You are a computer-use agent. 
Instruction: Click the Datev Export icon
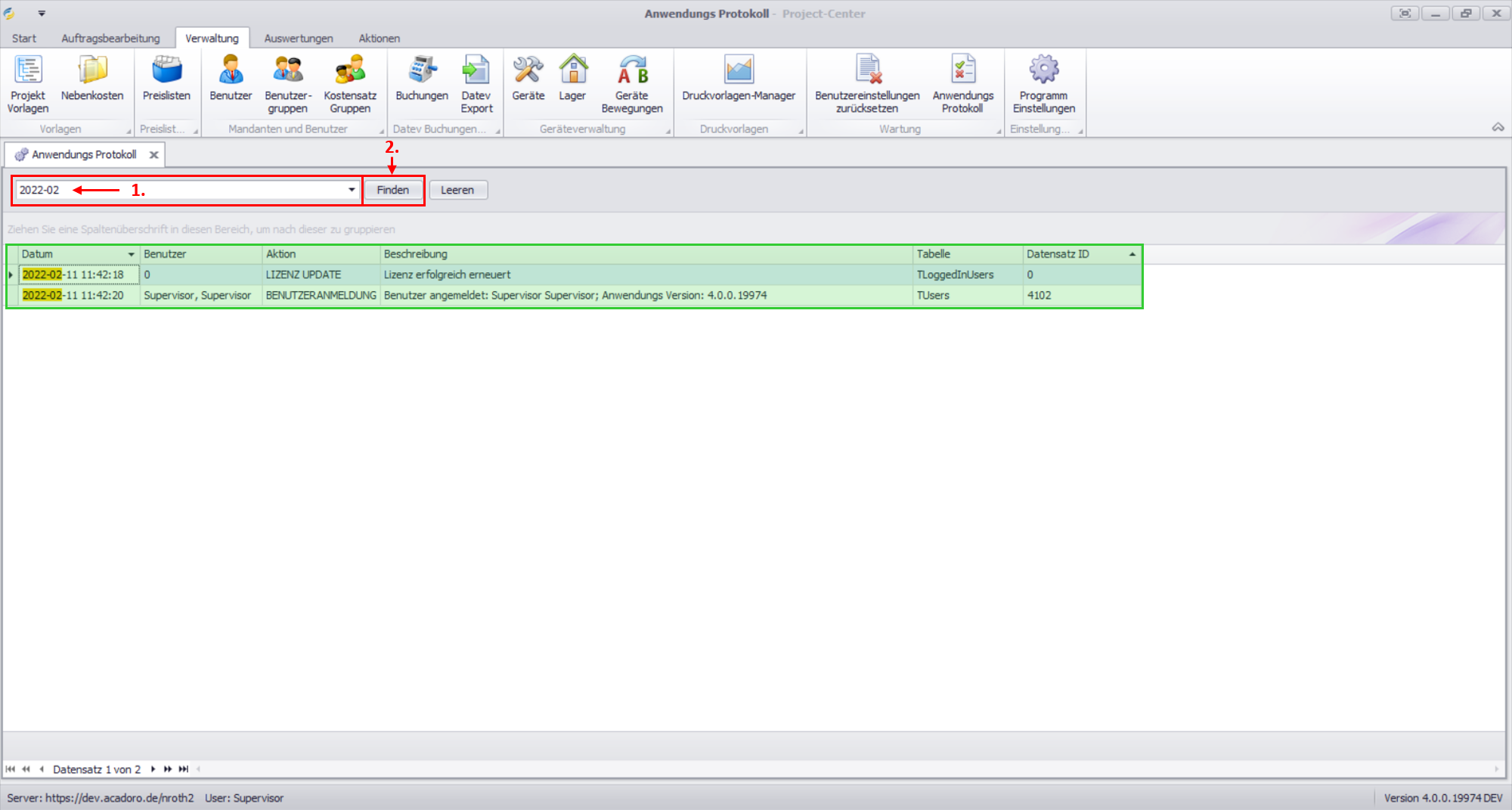476,70
